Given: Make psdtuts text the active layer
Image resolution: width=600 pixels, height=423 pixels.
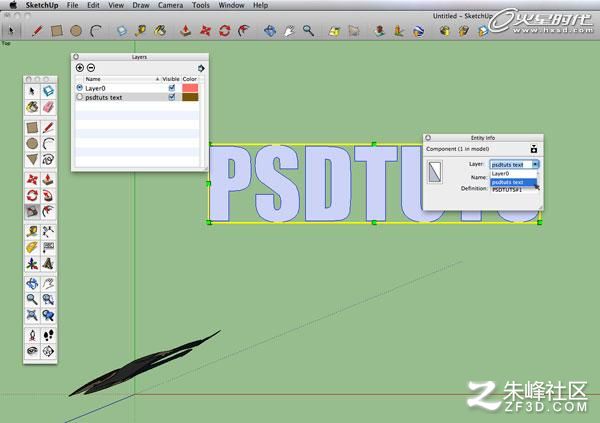Looking at the screenshot, I should point(80,97).
